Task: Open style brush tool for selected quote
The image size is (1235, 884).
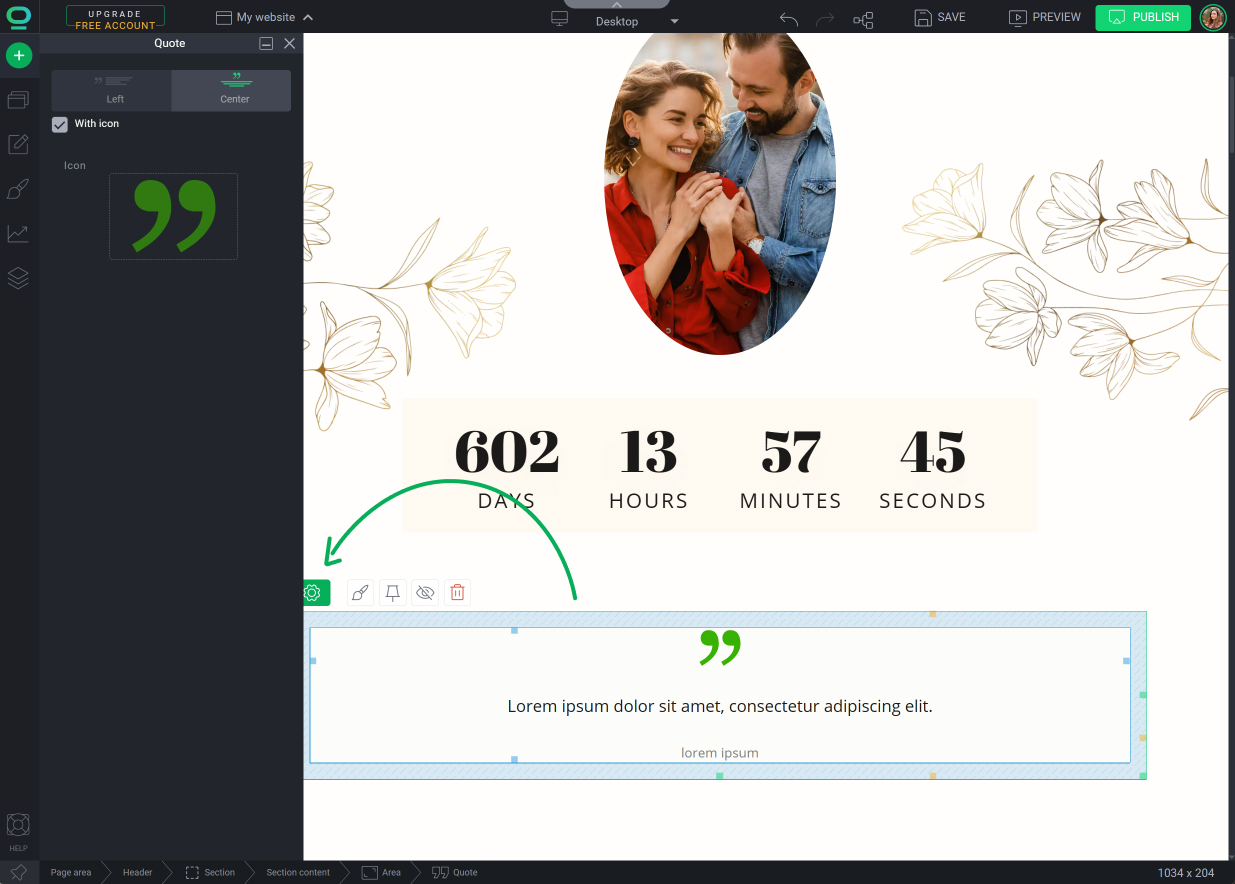Action: pos(361,593)
